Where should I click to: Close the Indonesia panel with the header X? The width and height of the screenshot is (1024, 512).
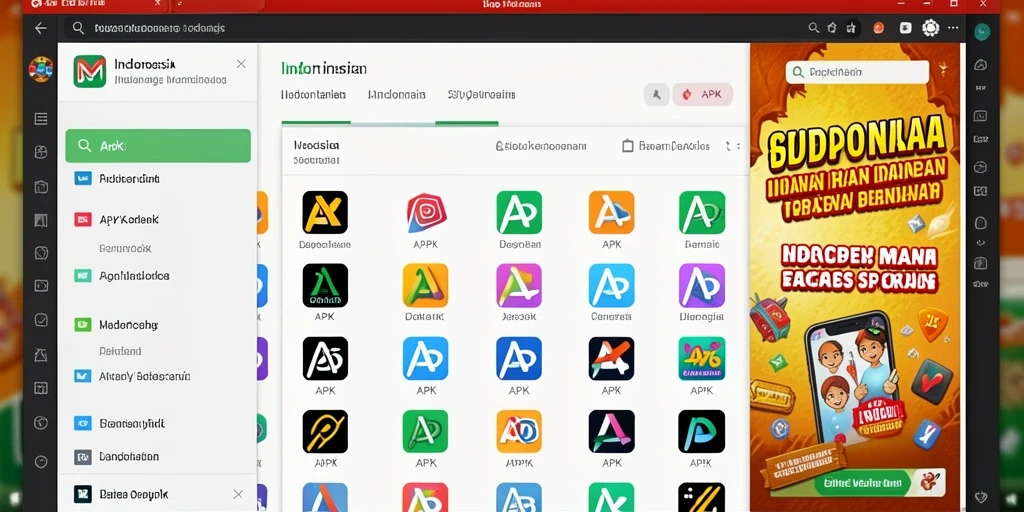pos(241,63)
